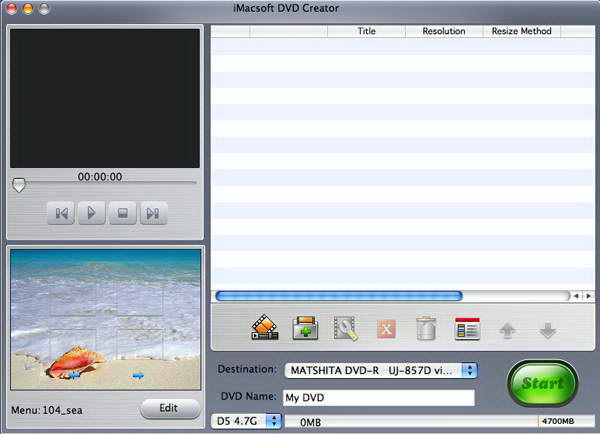Open the D5 4.7G disc size dropdown
Image resolution: width=600 pixels, height=434 pixels.
point(246,421)
